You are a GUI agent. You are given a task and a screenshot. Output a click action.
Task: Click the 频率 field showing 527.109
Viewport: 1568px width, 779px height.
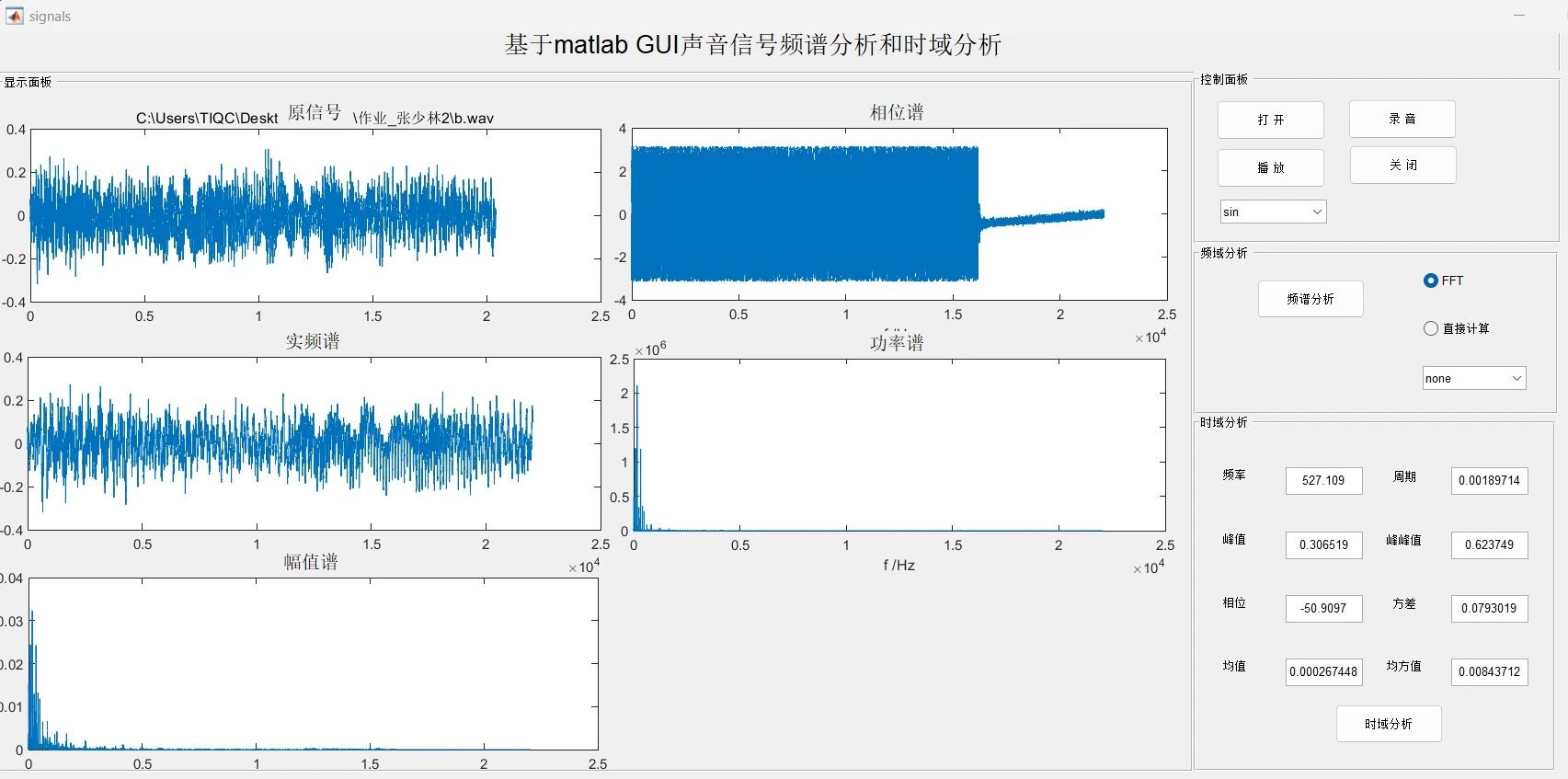point(1323,480)
